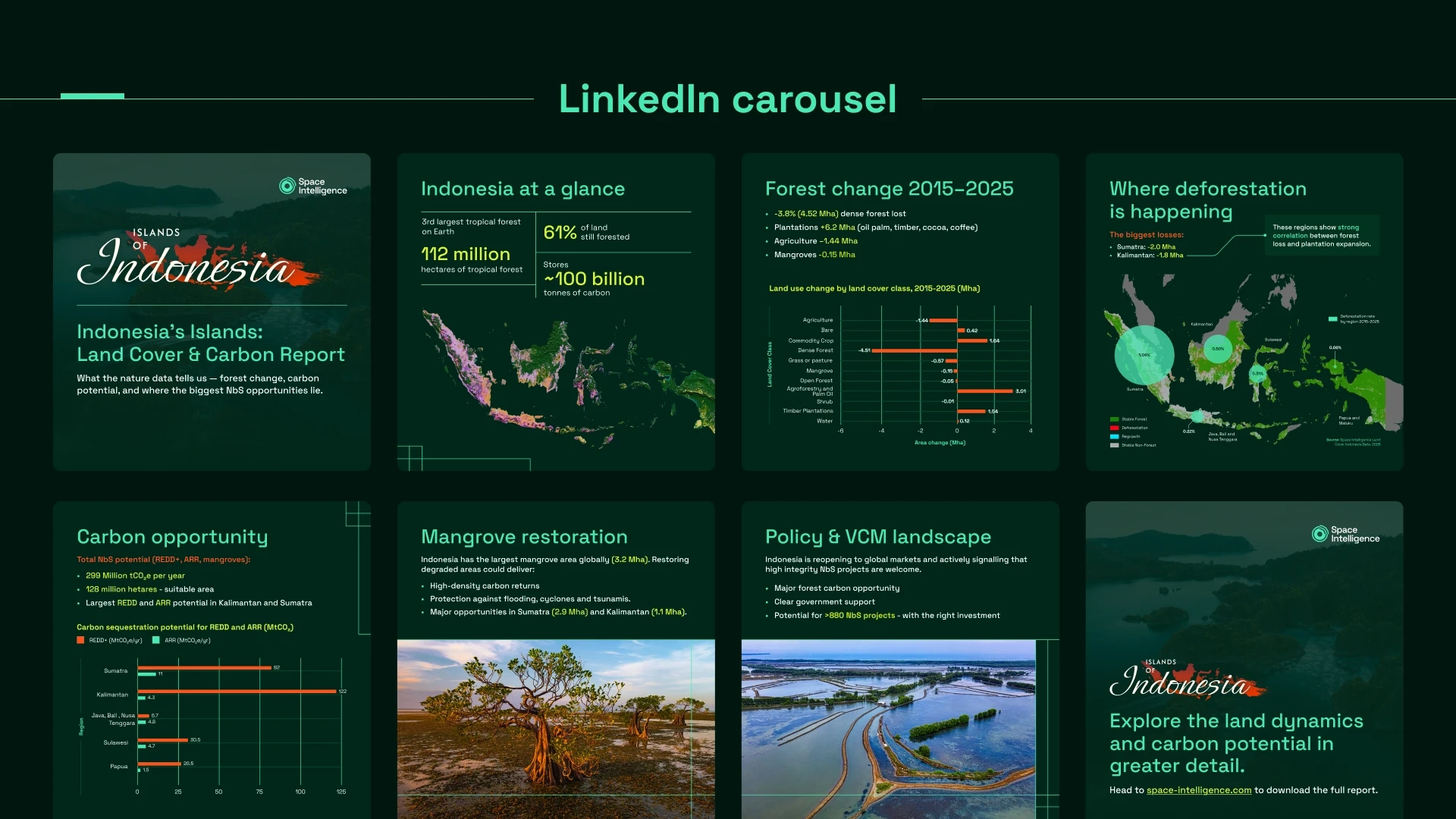Click the Policy & VCM landscape heading
The width and height of the screenshot is (1456, 819).
[877, 537]
